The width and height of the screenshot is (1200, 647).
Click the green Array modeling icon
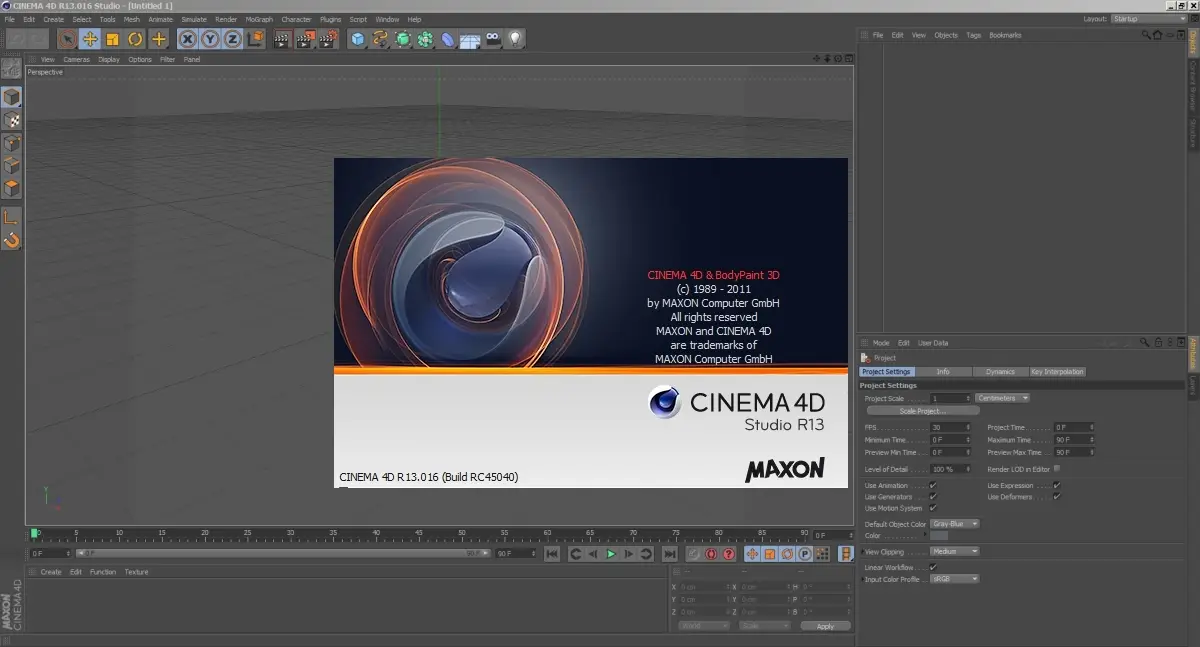(x=425, y=39)
